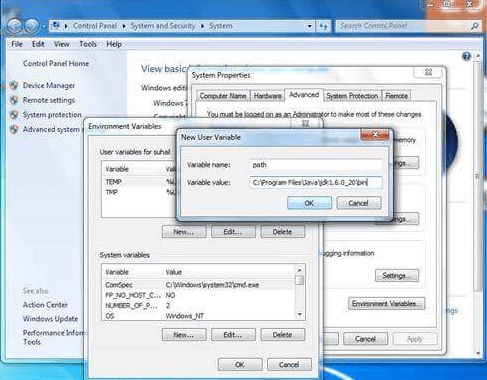The image size is (487, 380).
Task: Expand the breadcrumb arrow after Control Panel
Action: click(x=124, y=26)
